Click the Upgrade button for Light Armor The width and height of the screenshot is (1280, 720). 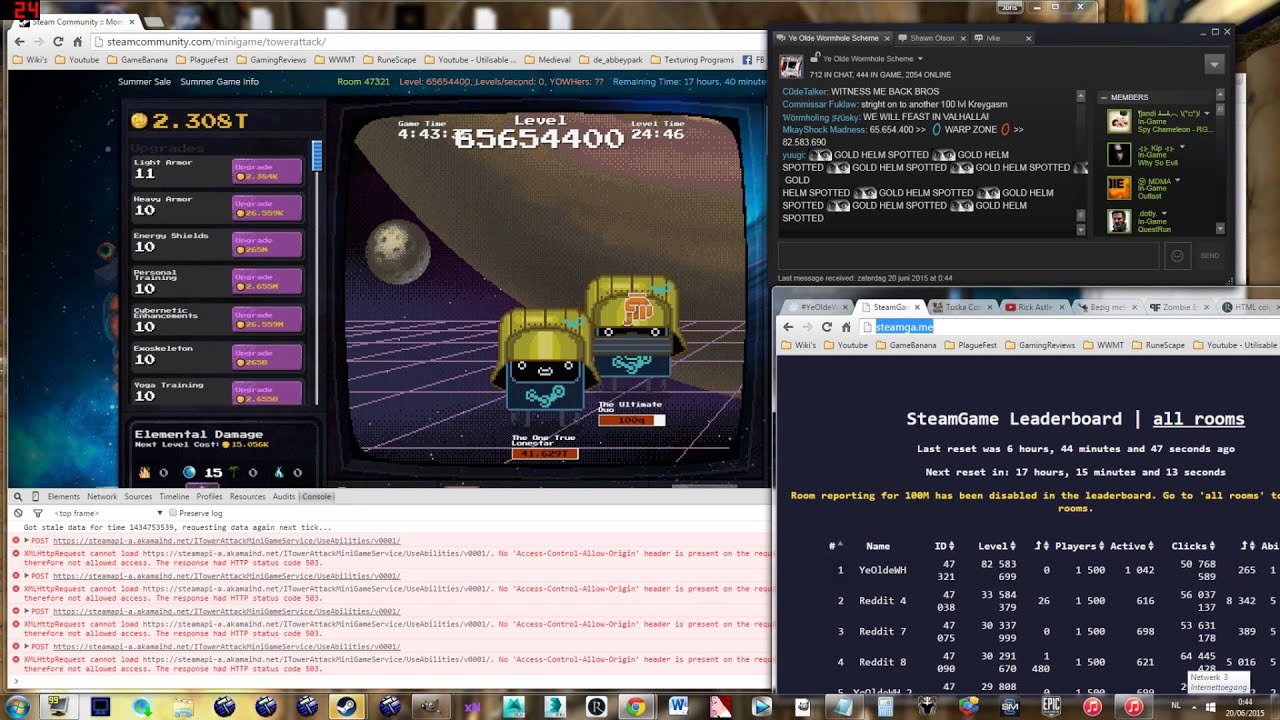coord(267,171)
